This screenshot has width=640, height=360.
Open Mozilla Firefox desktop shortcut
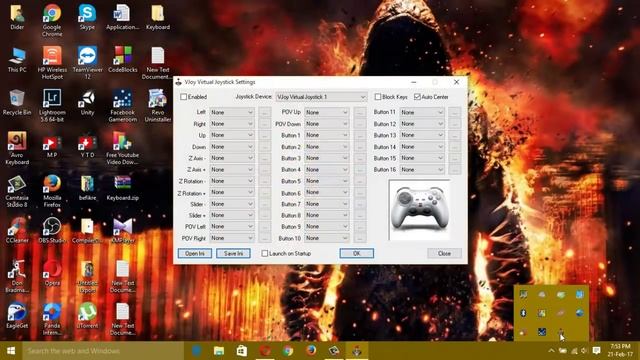[x=52, y=191]
